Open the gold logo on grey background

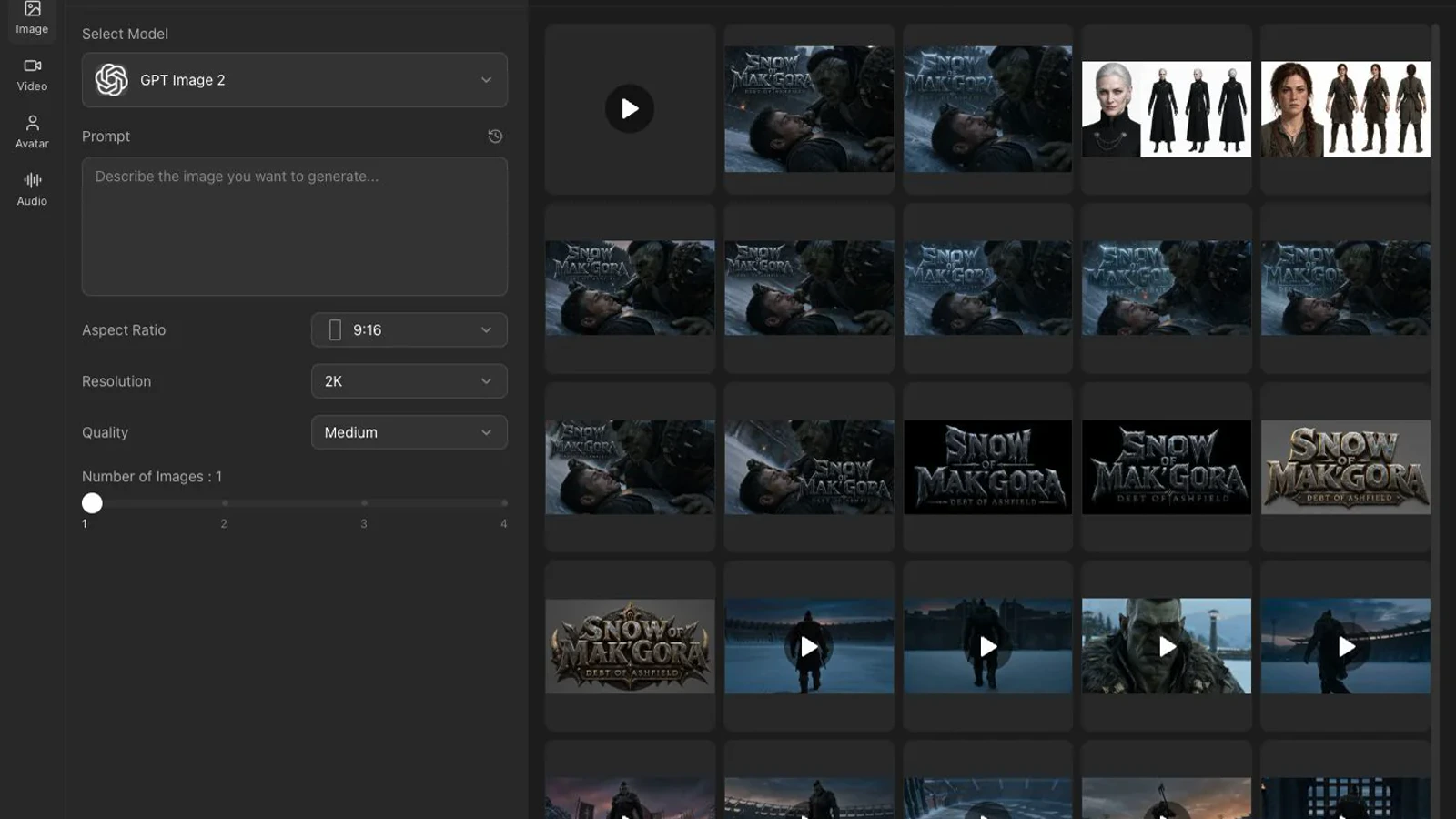tap(1346, 467)
